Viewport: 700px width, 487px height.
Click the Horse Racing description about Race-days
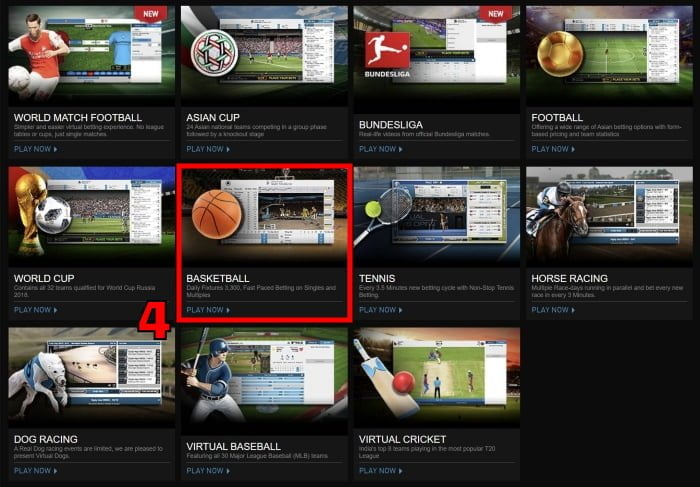[607, 291]
